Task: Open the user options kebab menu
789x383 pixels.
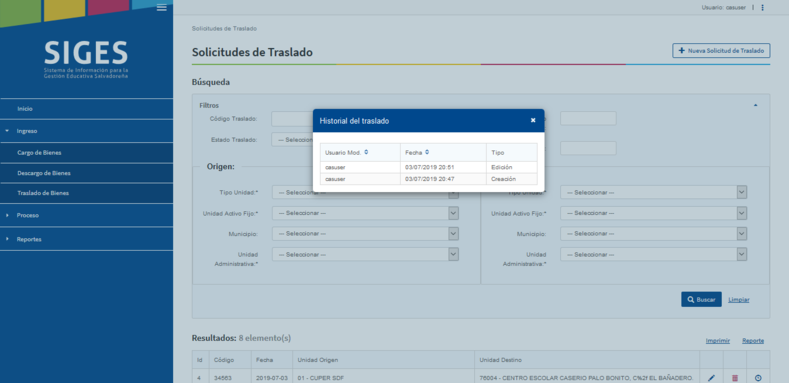Action: pos(762,8)
